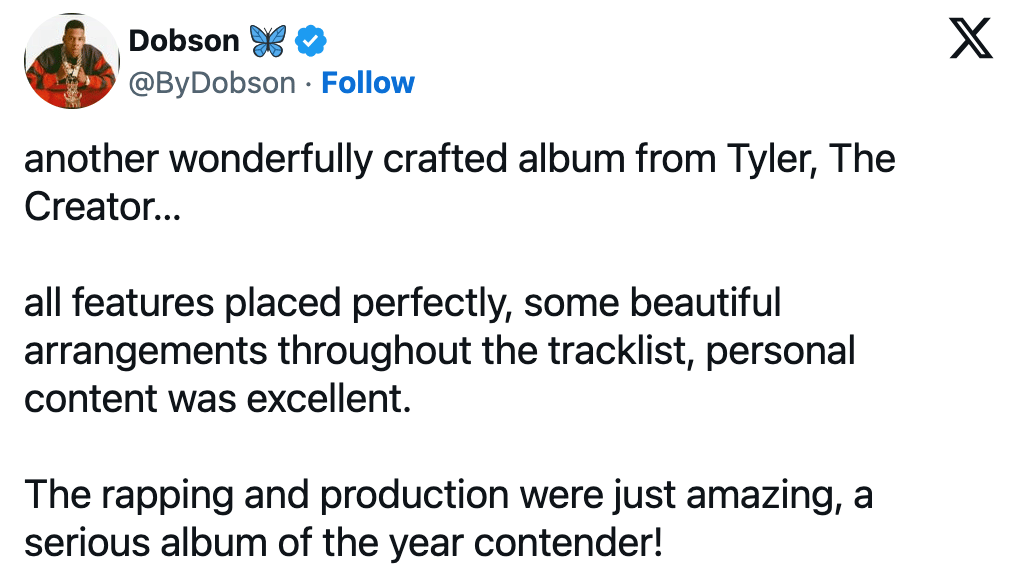This screenshot has width=1022, height=588.
Task: Click the line starting 'another wonderfully crafted album'
Action: 460,159
